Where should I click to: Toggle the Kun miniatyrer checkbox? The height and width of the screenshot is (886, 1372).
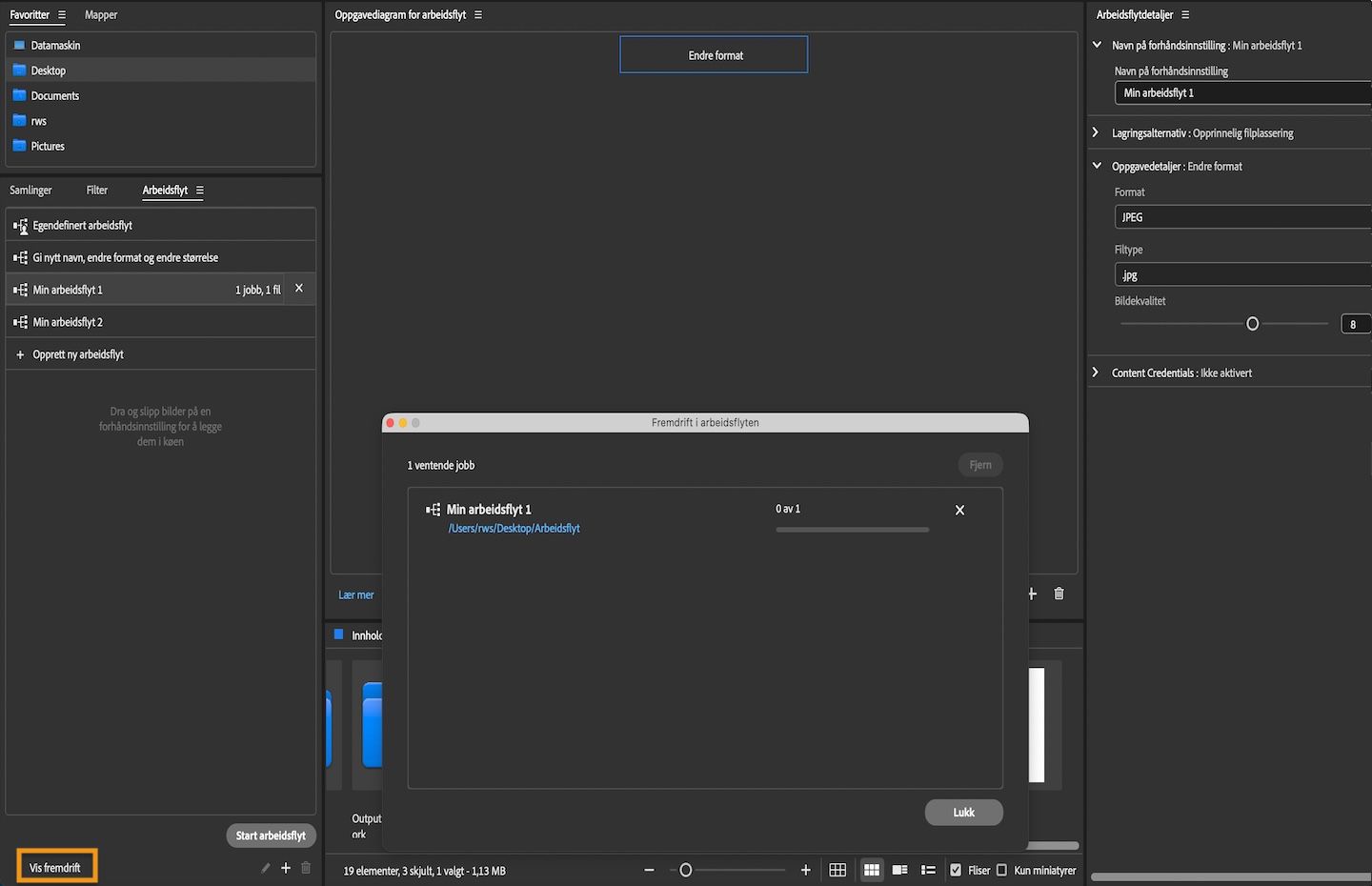(x=1001, y=871)
